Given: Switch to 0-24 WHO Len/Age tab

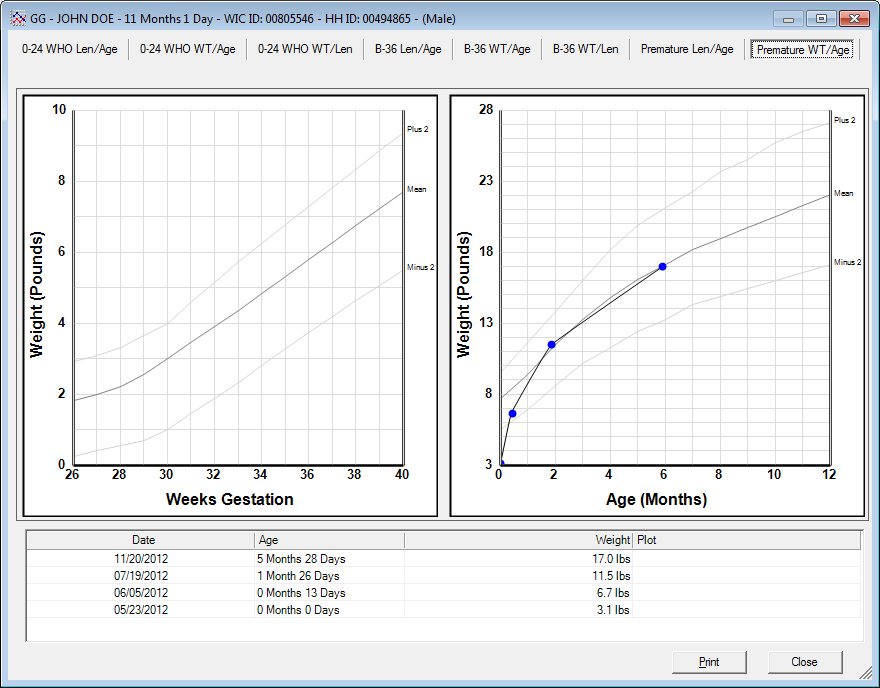Looking at the screenshot, I should 70,49.
